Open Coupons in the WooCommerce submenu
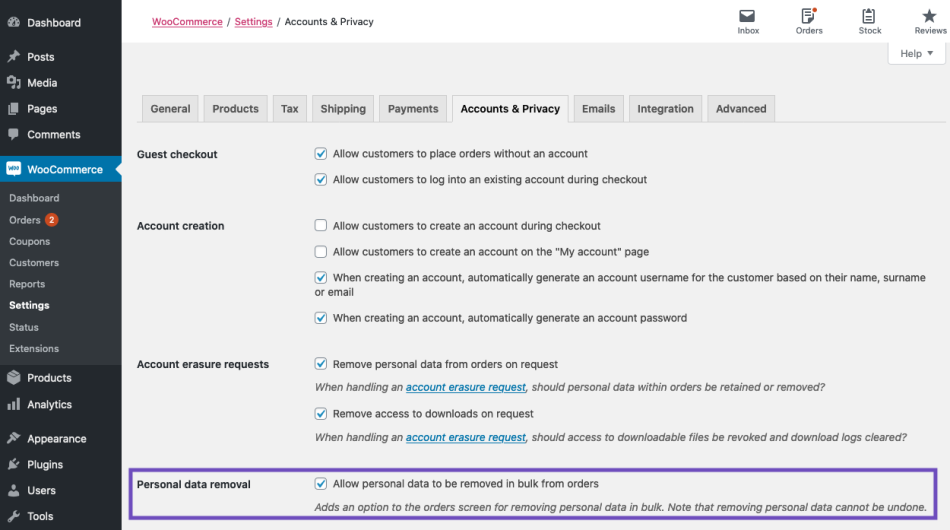Viewport: 950px width, 530px height. pos(30,241)
